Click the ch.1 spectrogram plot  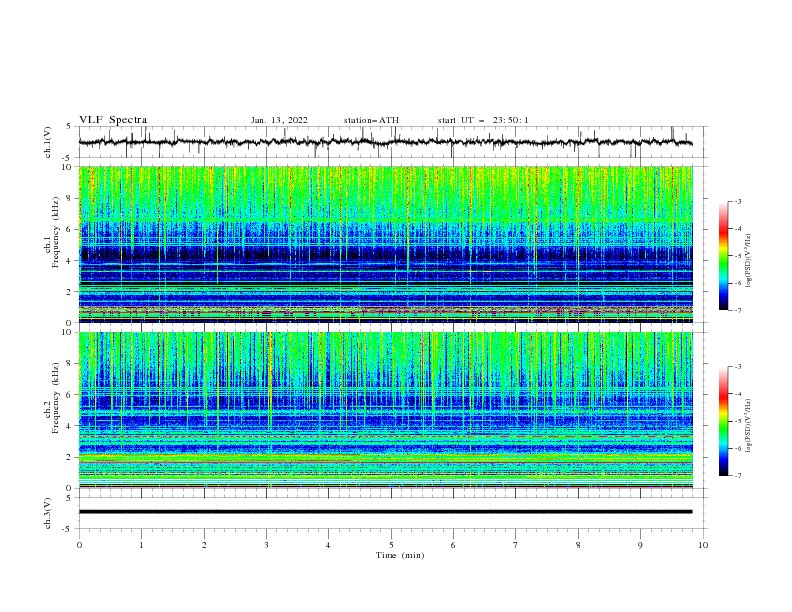click(386, 244)
